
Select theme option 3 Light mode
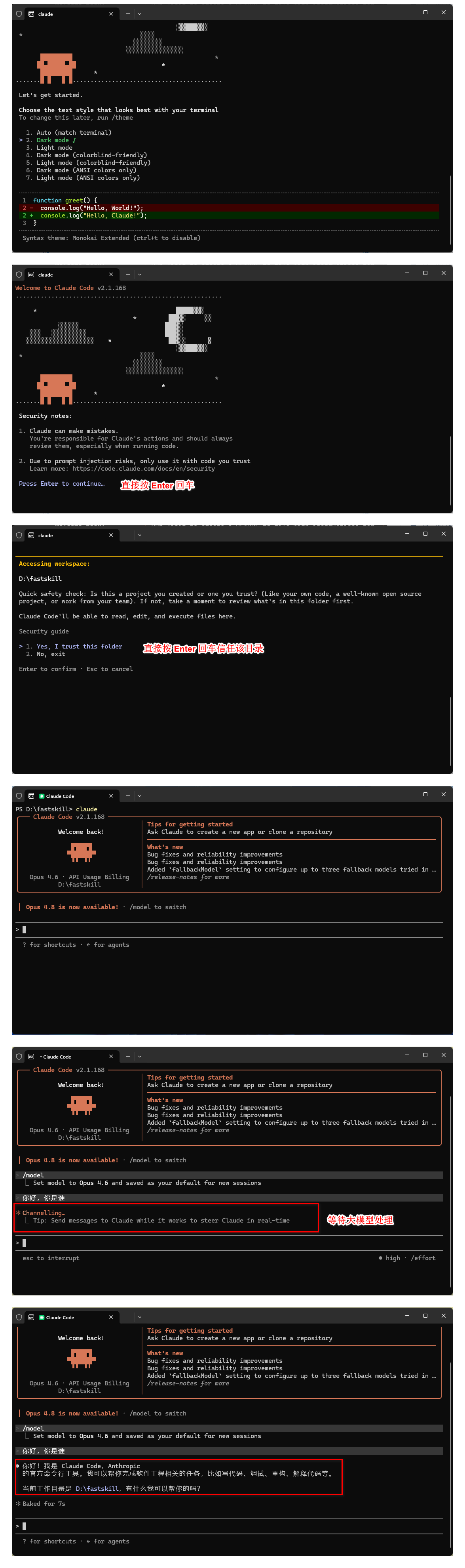[x=49, y=147]
